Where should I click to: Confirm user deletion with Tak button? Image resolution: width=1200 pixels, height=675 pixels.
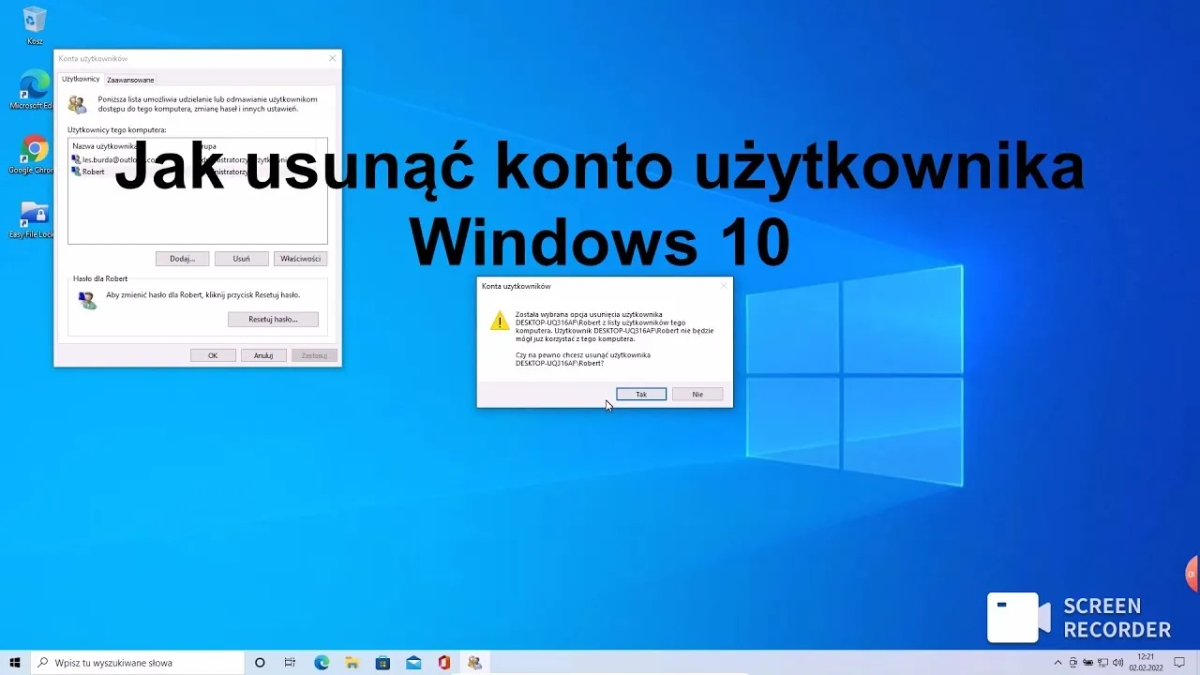coord(641,394)
